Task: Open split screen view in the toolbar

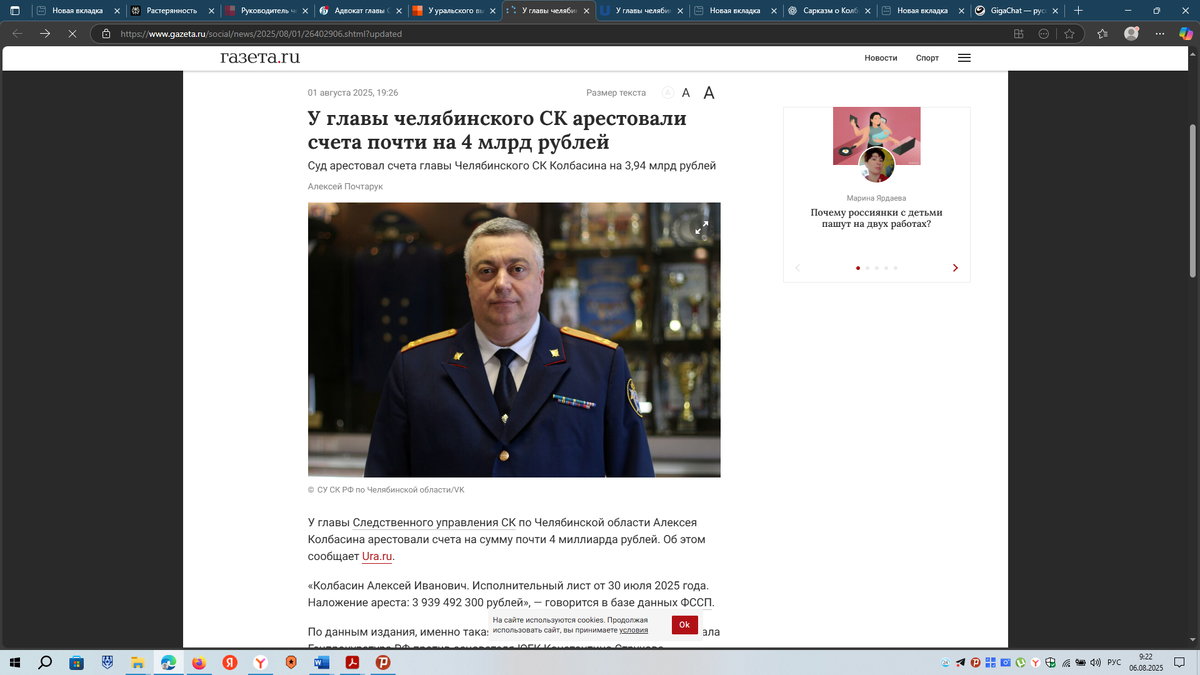Action: click(x=1017, y=33)
